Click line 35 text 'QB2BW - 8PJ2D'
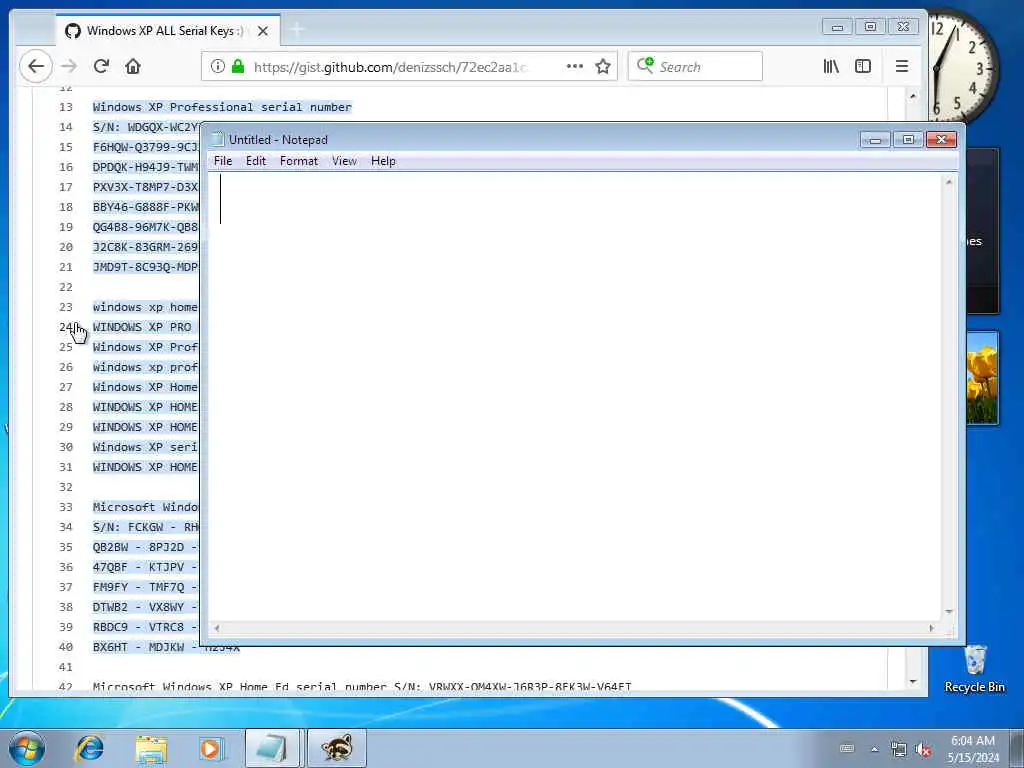 pos(138,547)
